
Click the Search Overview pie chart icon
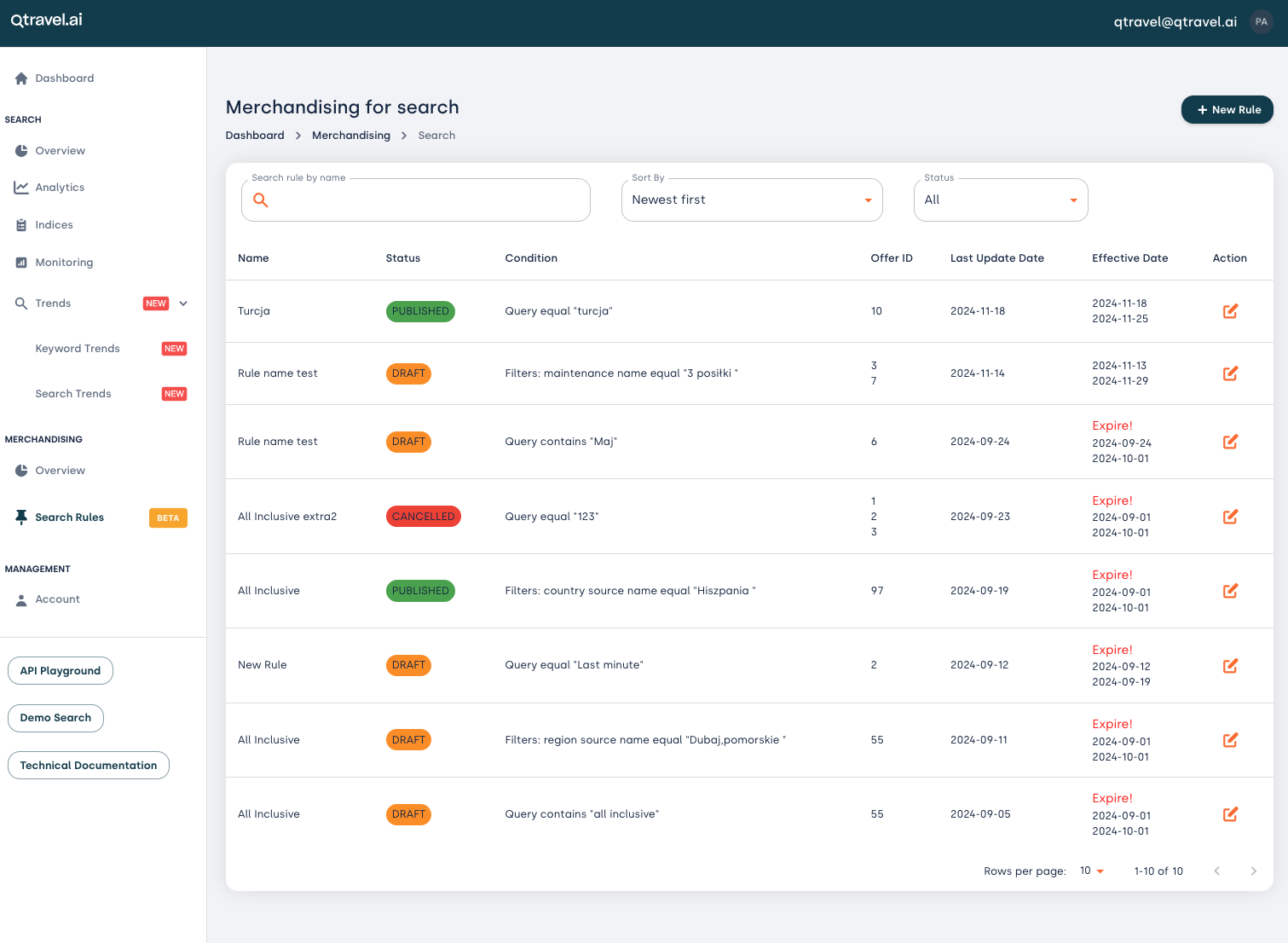tap(21, 151)
